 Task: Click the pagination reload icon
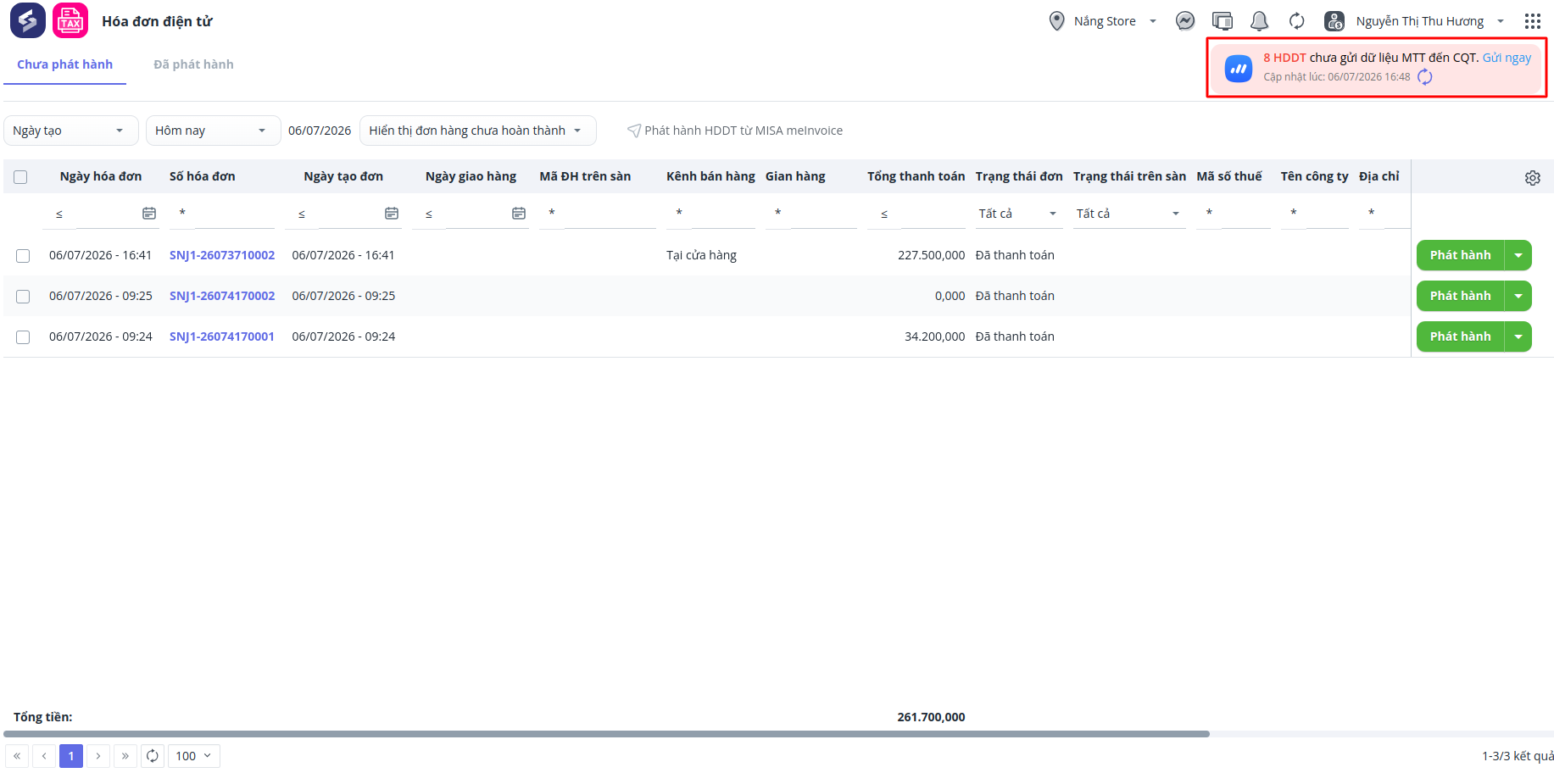pos(153,756)
